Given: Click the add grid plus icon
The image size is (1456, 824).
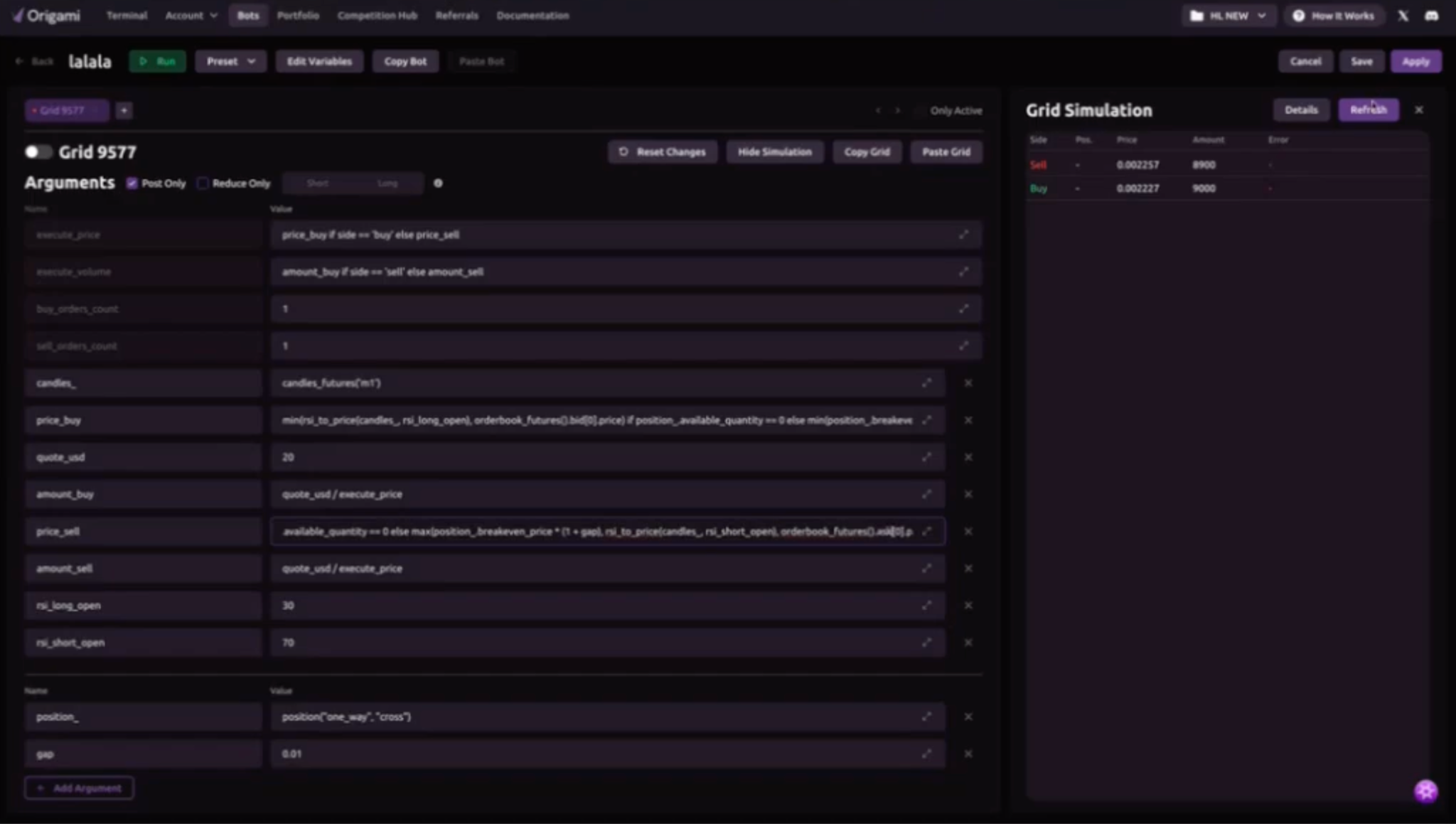Looking at the screenshot, I should point(124,110).
